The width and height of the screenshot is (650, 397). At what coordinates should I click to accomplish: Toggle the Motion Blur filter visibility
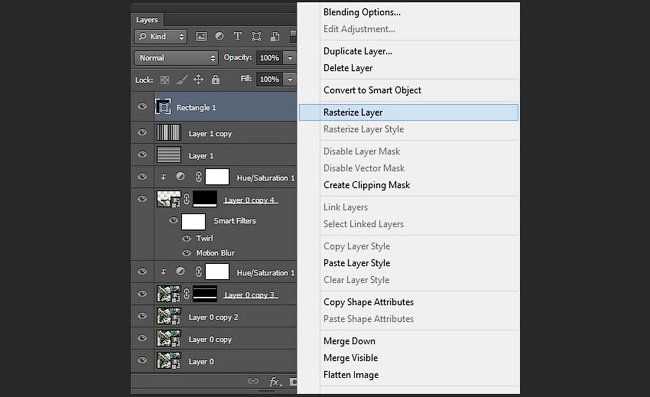click(x=187, y=253)
